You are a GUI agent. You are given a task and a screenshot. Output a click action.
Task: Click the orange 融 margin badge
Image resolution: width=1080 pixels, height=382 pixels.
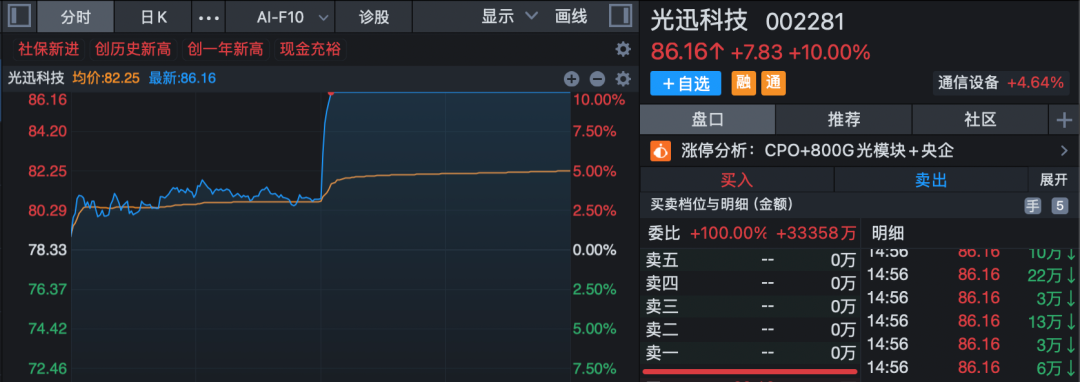pyautogui.click(x=743, y=83)
